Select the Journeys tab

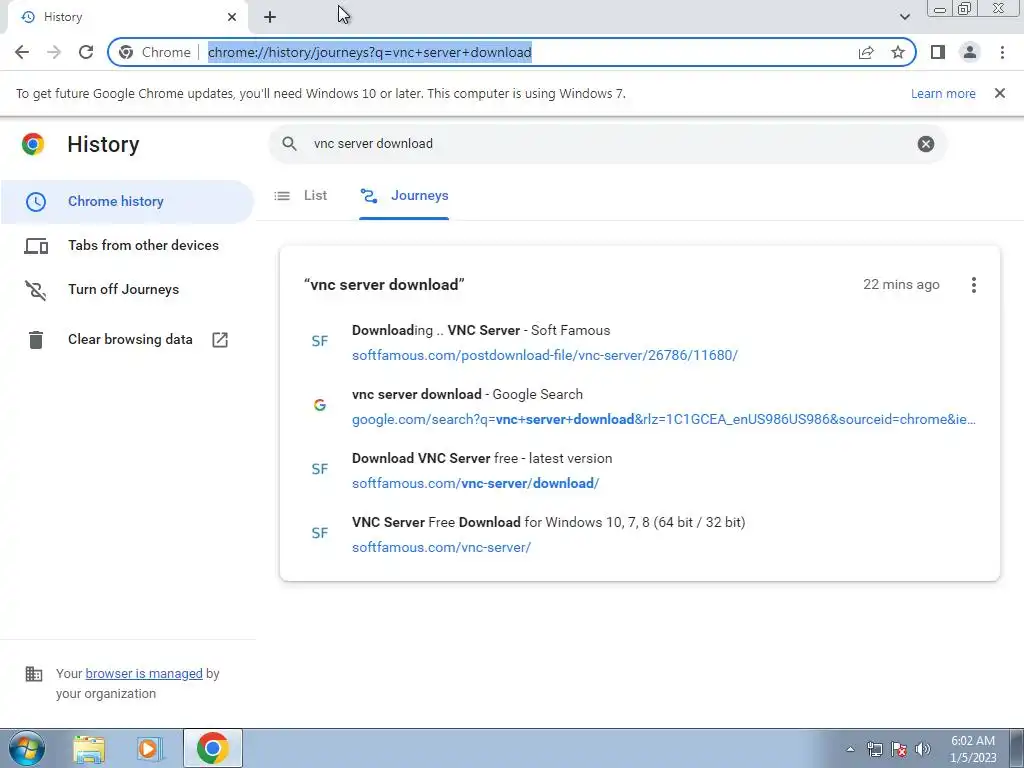404,195
